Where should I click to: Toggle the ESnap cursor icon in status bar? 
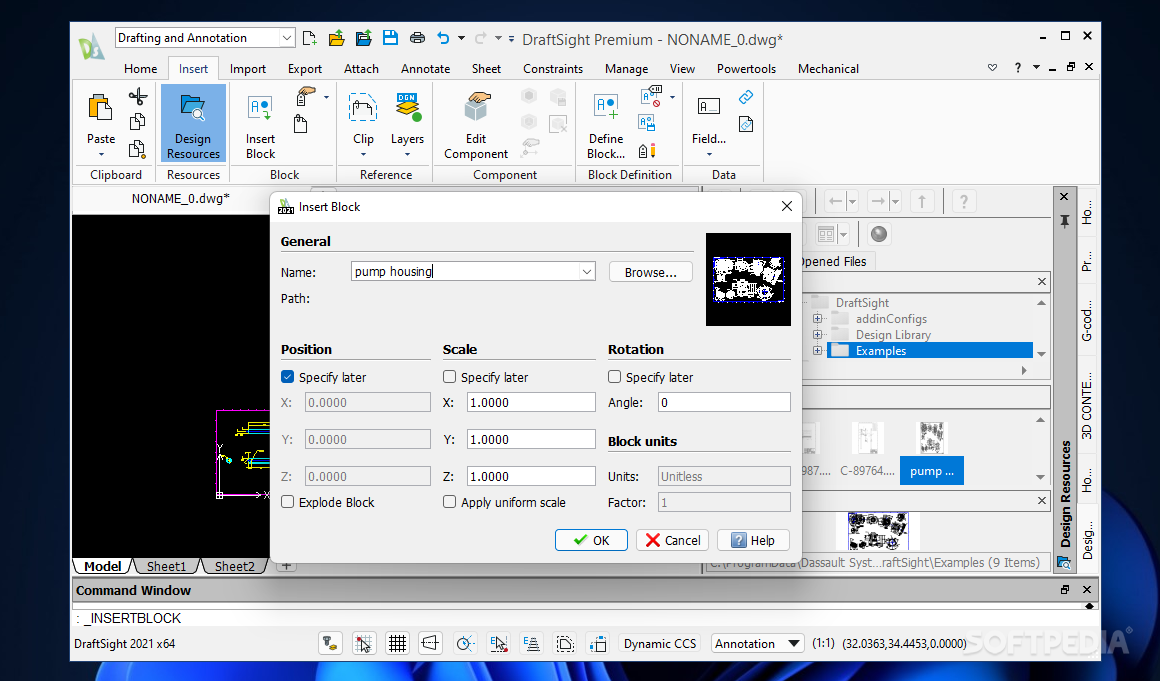[499, 643]
